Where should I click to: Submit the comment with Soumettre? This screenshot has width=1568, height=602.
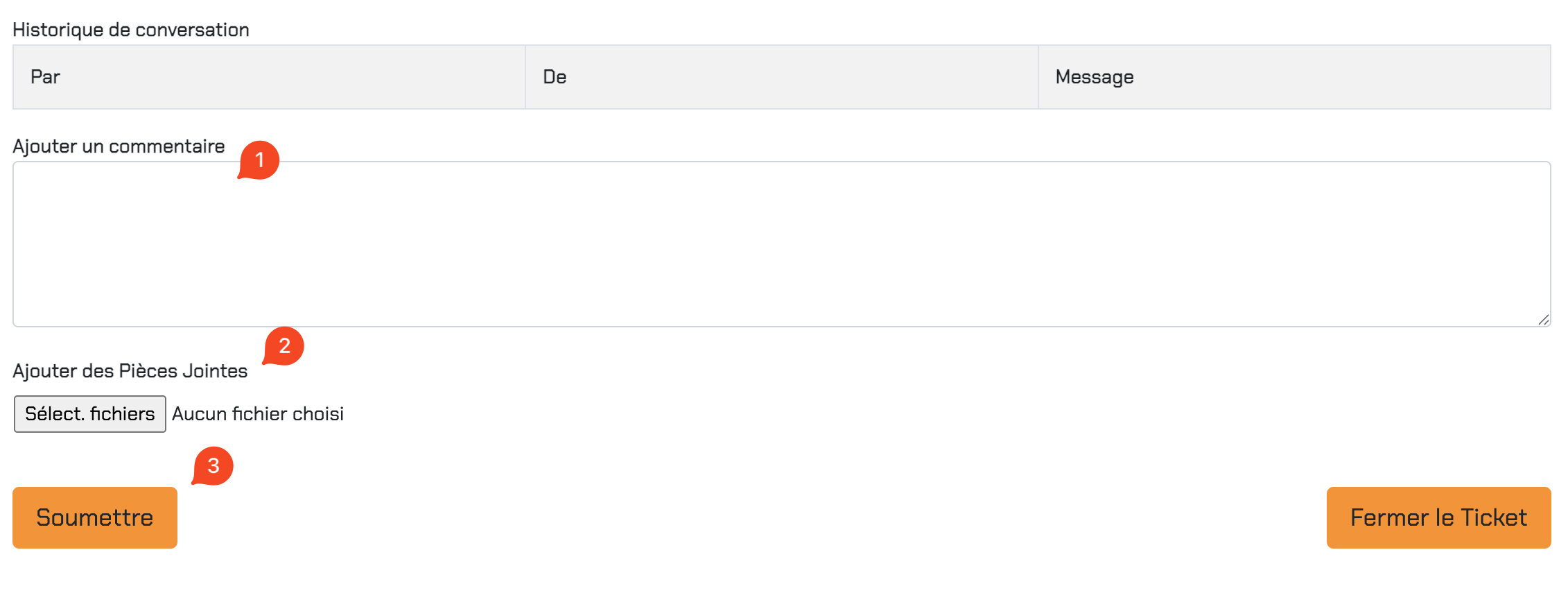pyautogui.click(x=95, y=517)
